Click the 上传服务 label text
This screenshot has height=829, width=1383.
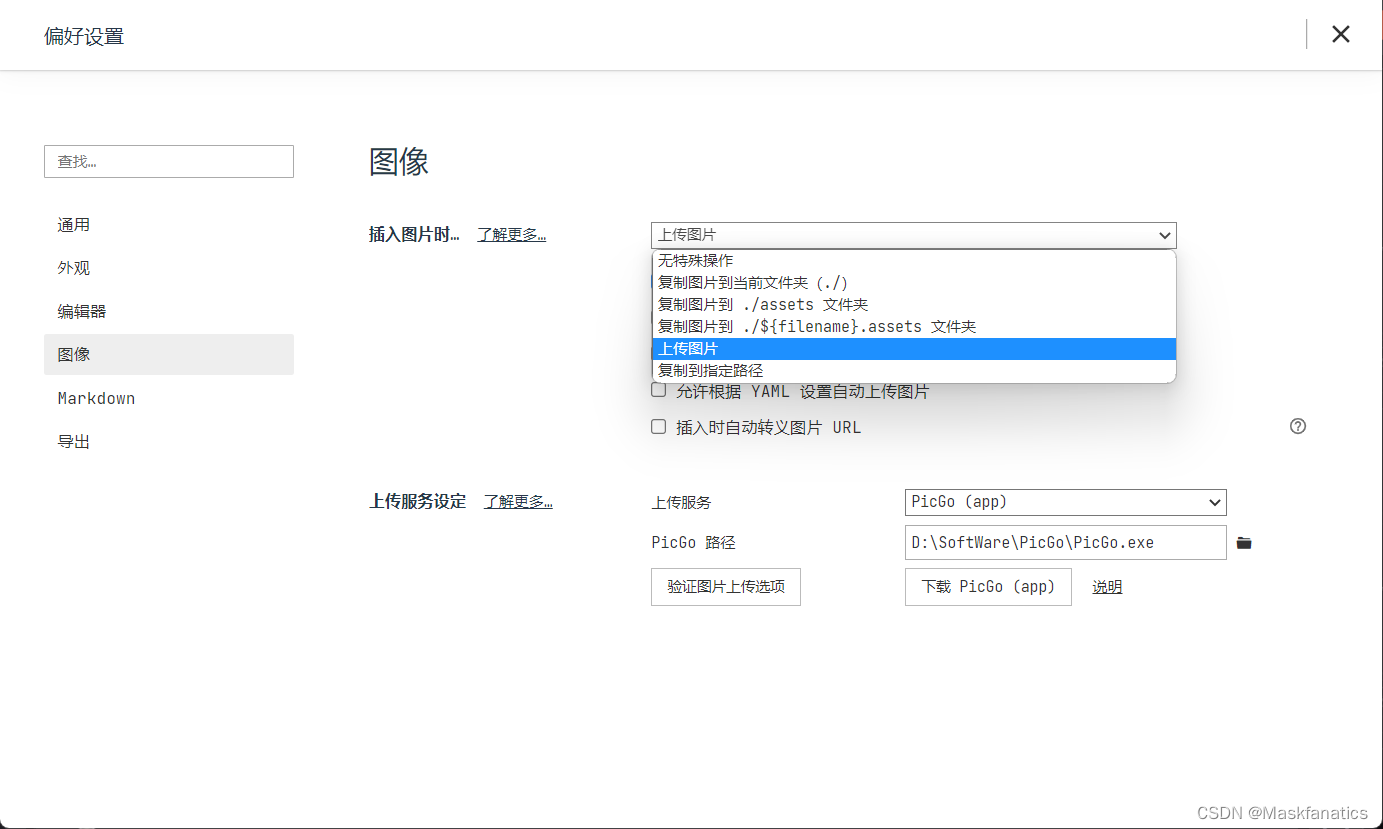(681, 503)
